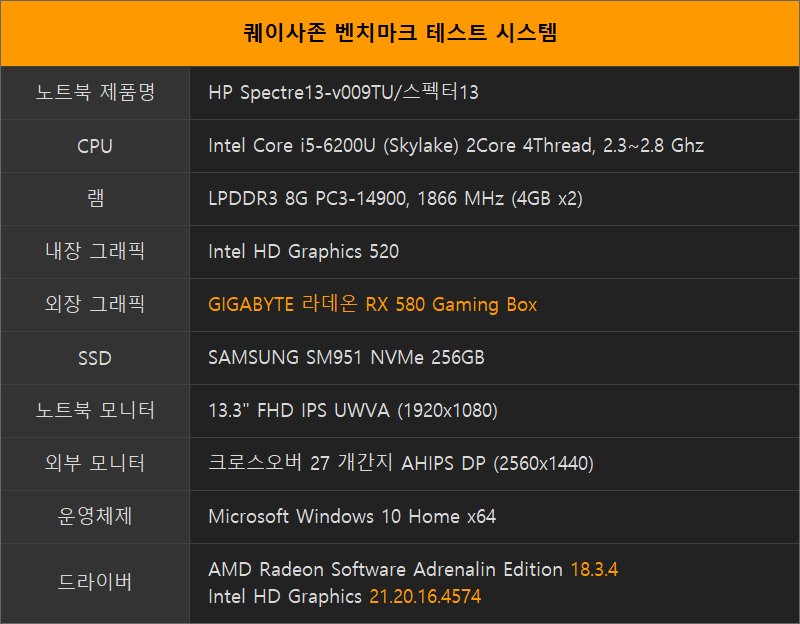The height and width of the screenshot is (624, 800).
Task: Select the 운영체제 label cell
Action: click(x=95, y=517)
